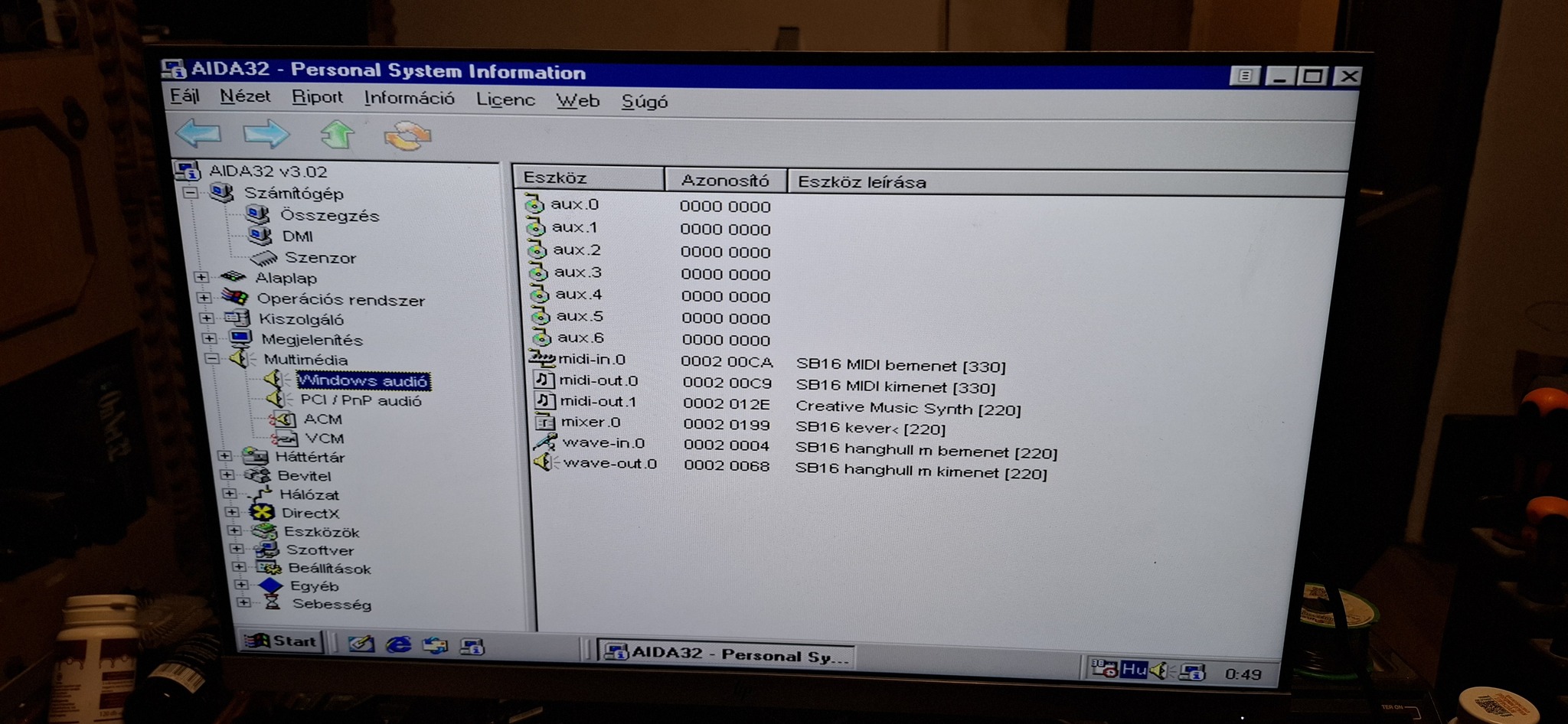Image resolution: width=1568 pixels, height=724 pixels.
Task: Select the ACM tree item
Action: [322, 419]
